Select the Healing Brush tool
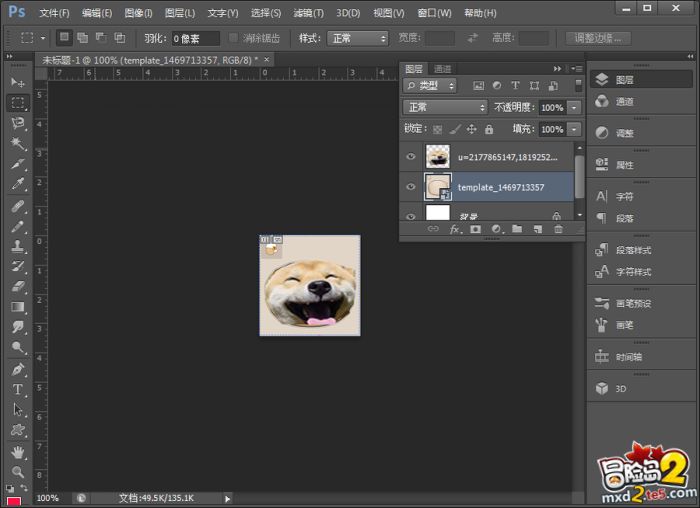 tap(18, 207)
